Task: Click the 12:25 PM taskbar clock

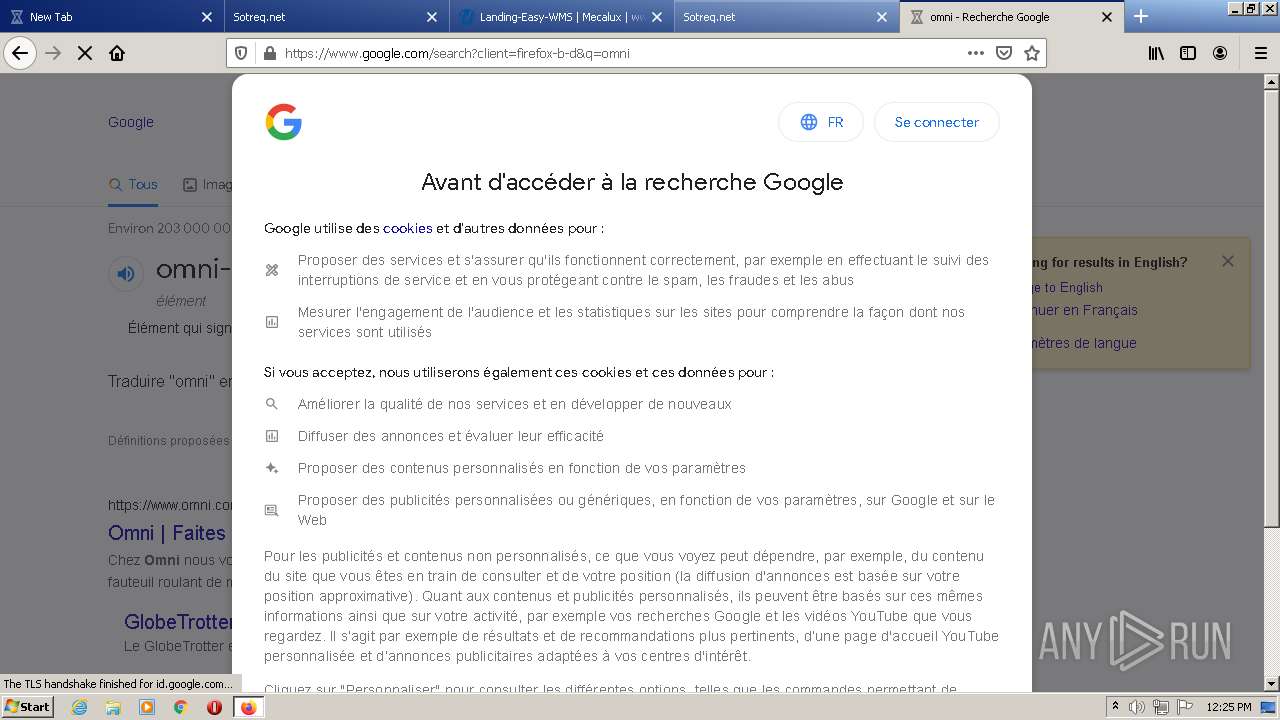Action: 1228,707
